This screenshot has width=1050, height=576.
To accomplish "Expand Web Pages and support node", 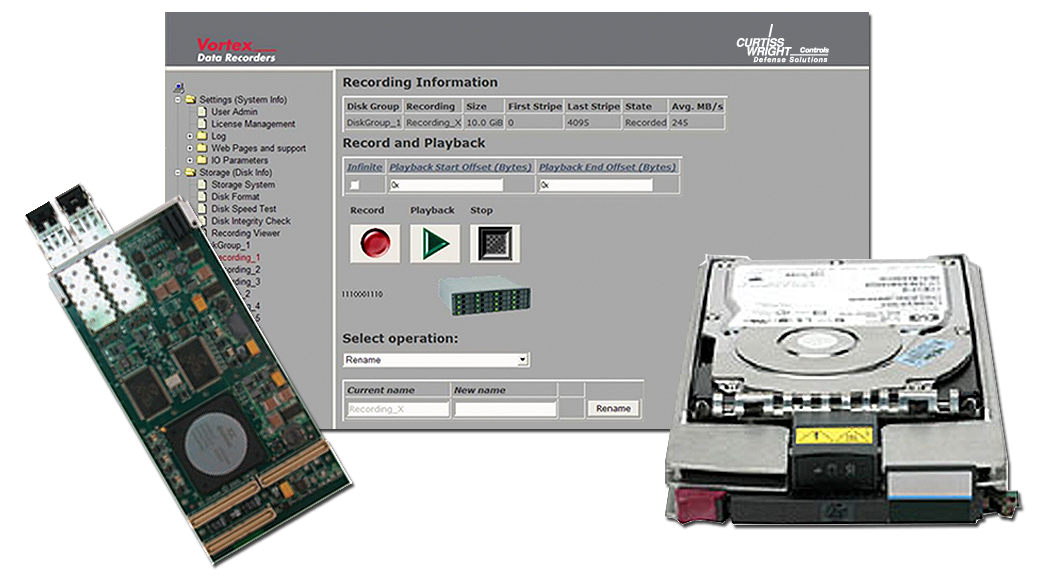I will pos(190,148).
